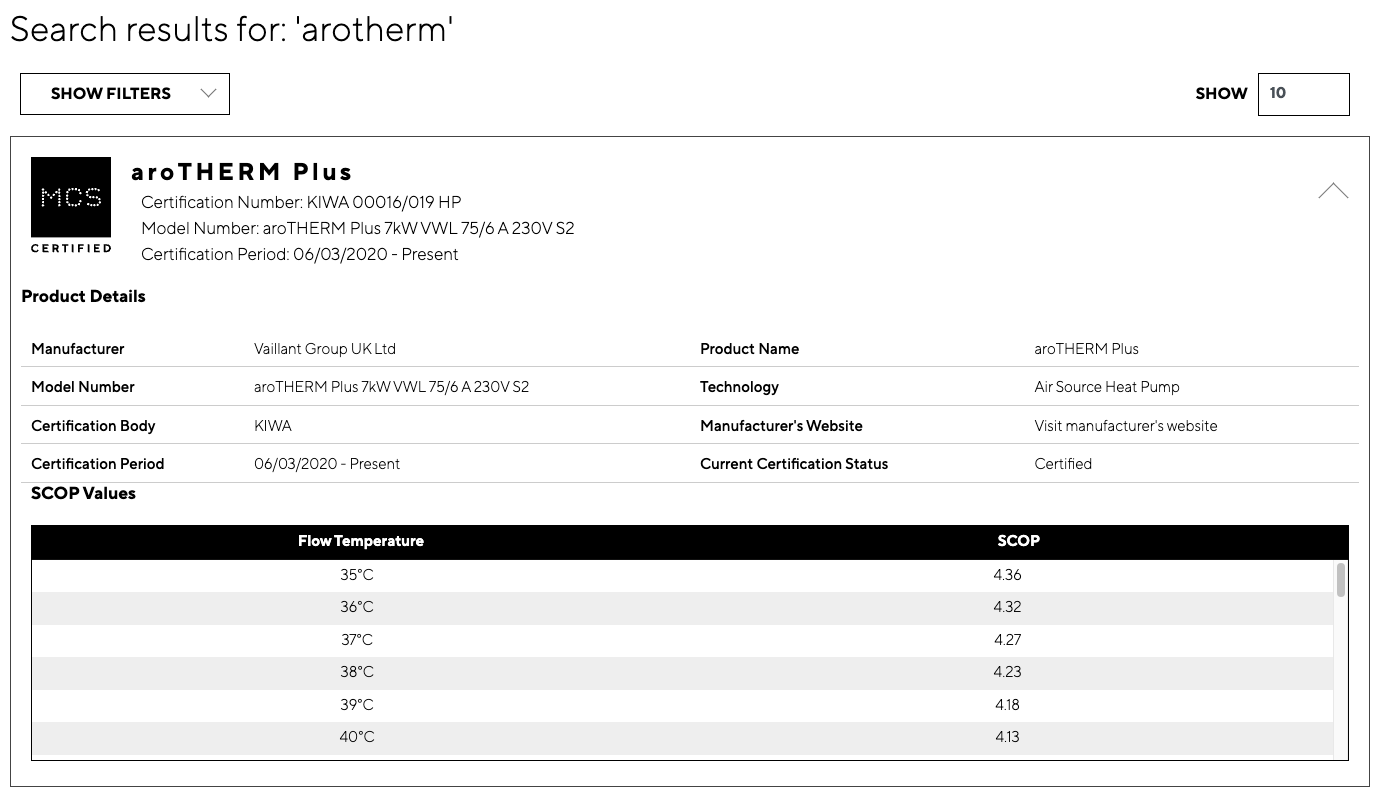
Task: Click the chevron in Show Filters
Action: (208, 93)
